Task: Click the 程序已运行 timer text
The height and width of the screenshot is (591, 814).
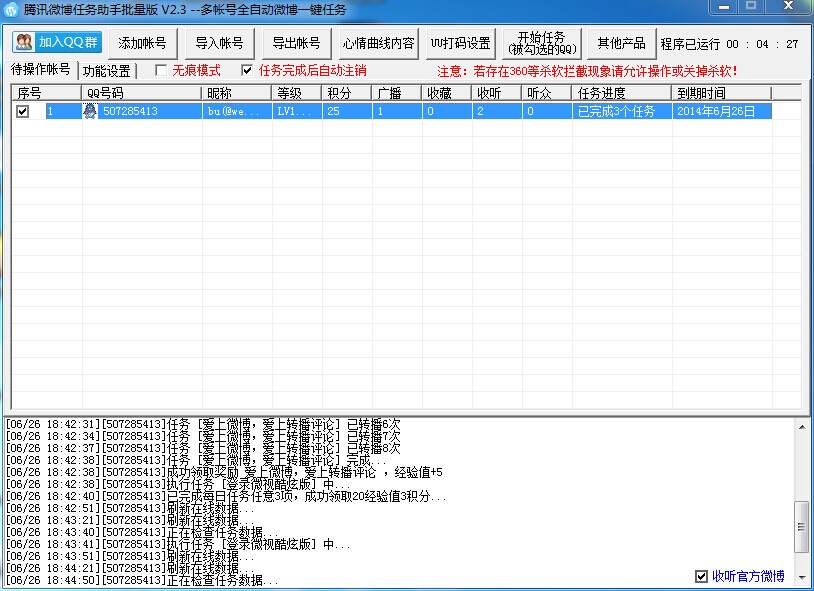Action: point(729,44)
